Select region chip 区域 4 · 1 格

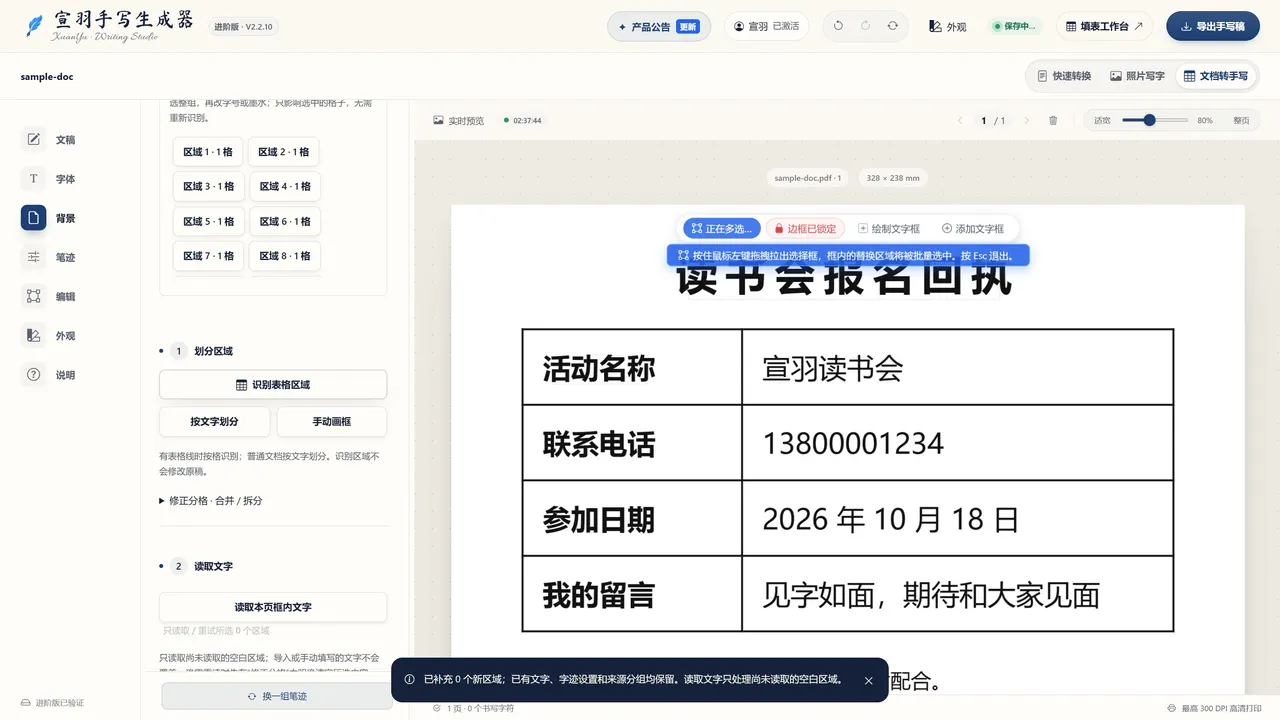click(x=284, y=186)
